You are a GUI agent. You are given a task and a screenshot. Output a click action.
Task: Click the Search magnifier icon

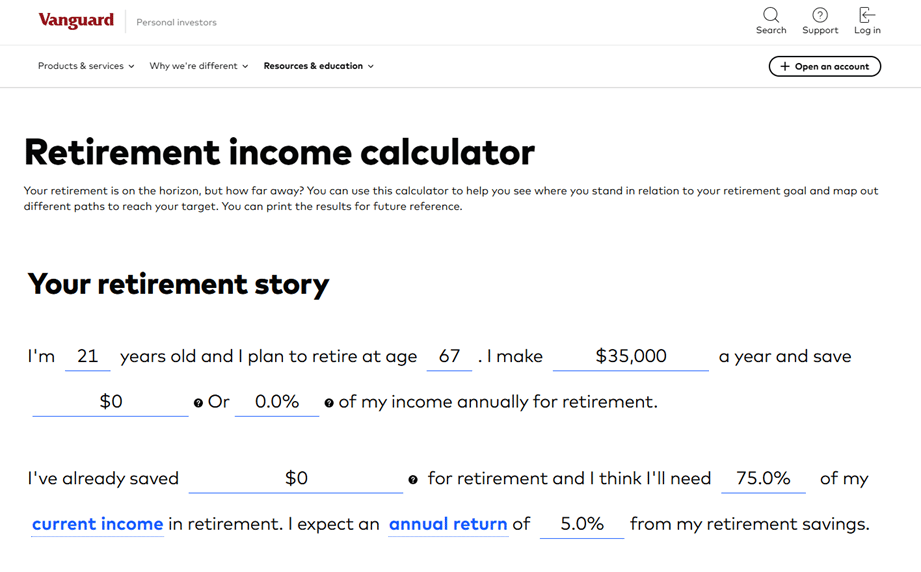click(770, 15)
